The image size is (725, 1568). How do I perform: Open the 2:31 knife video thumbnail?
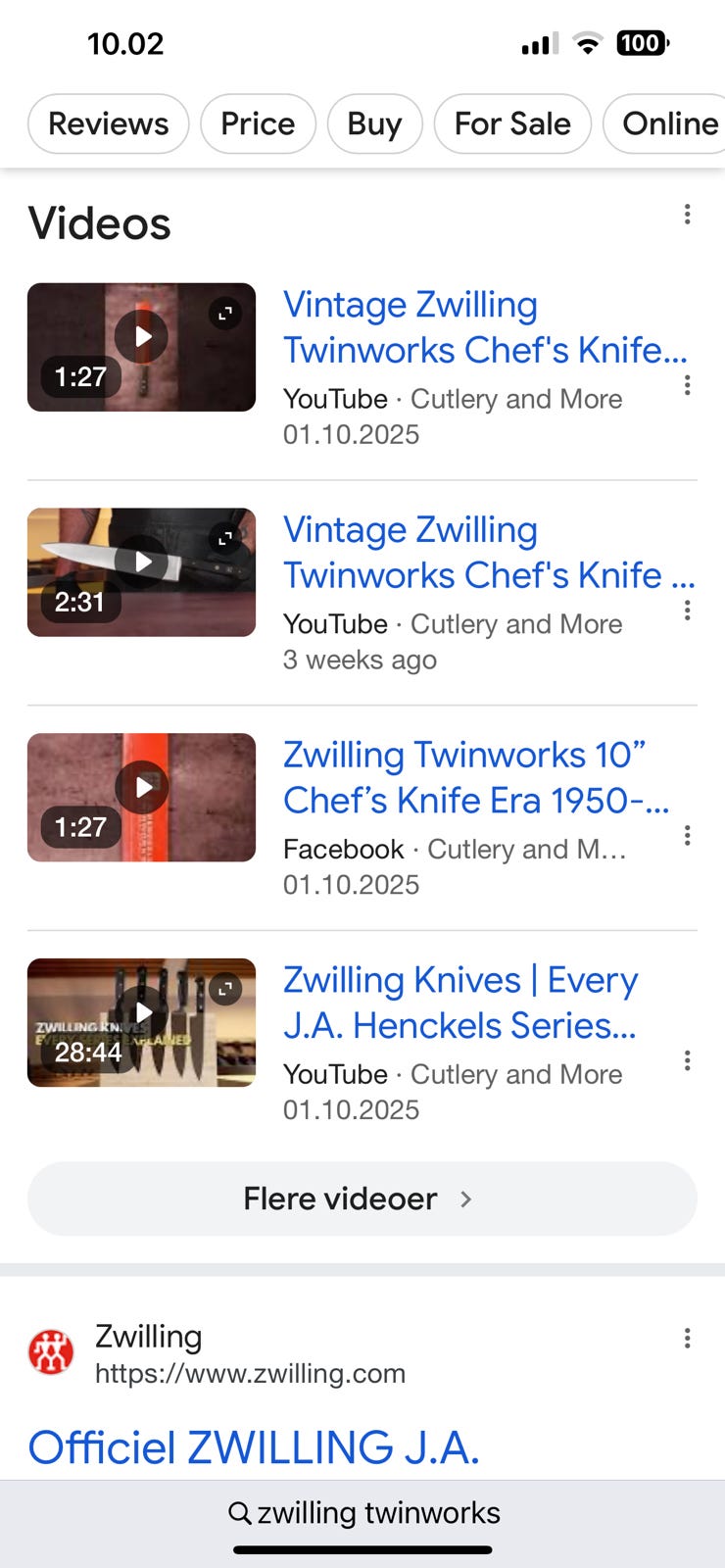(x=142, y=572)
